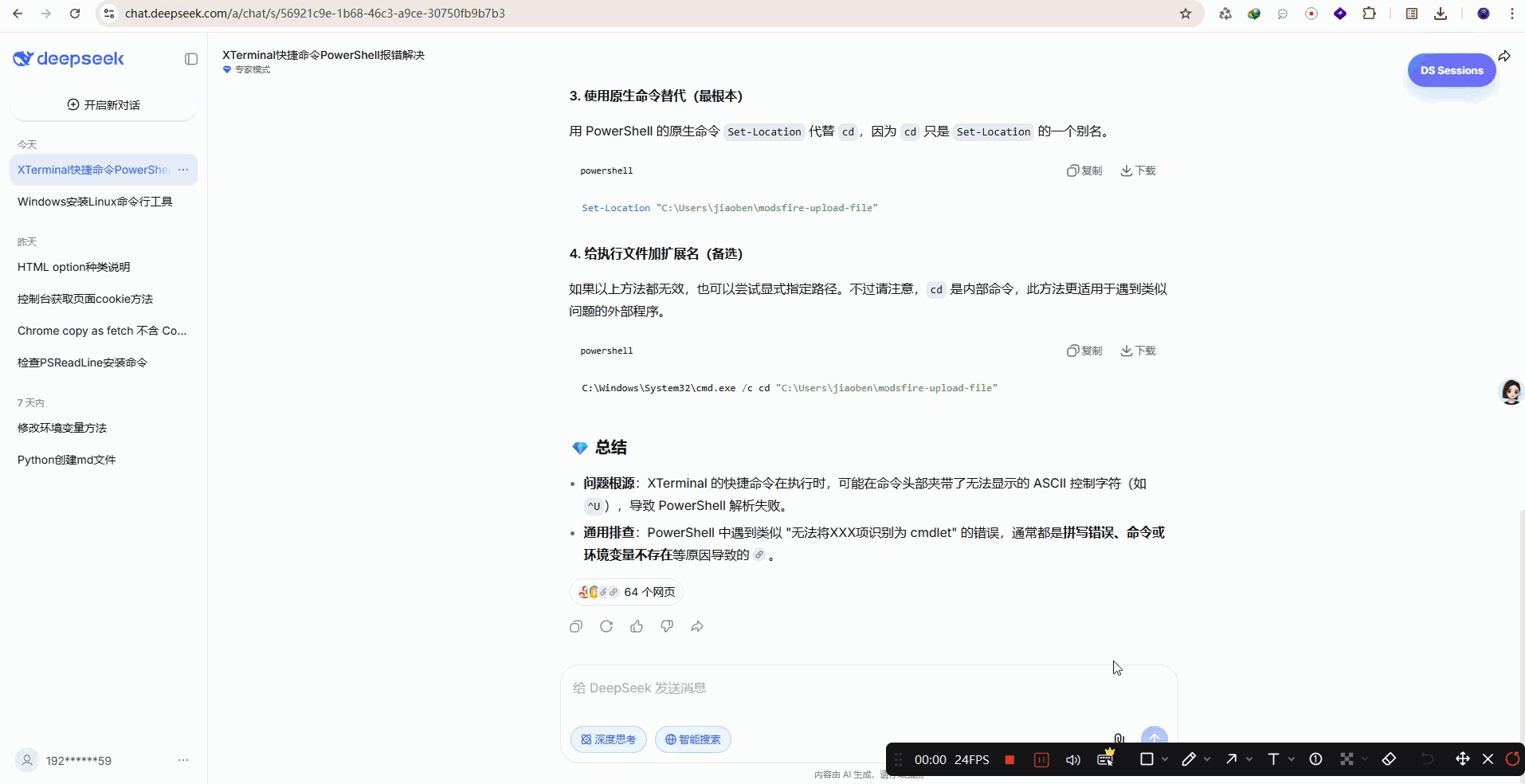The height and width of the screenshot is (784, 1525).
Task: Collapse the DeepSeek sidebar panel
Action: [191, 59]
